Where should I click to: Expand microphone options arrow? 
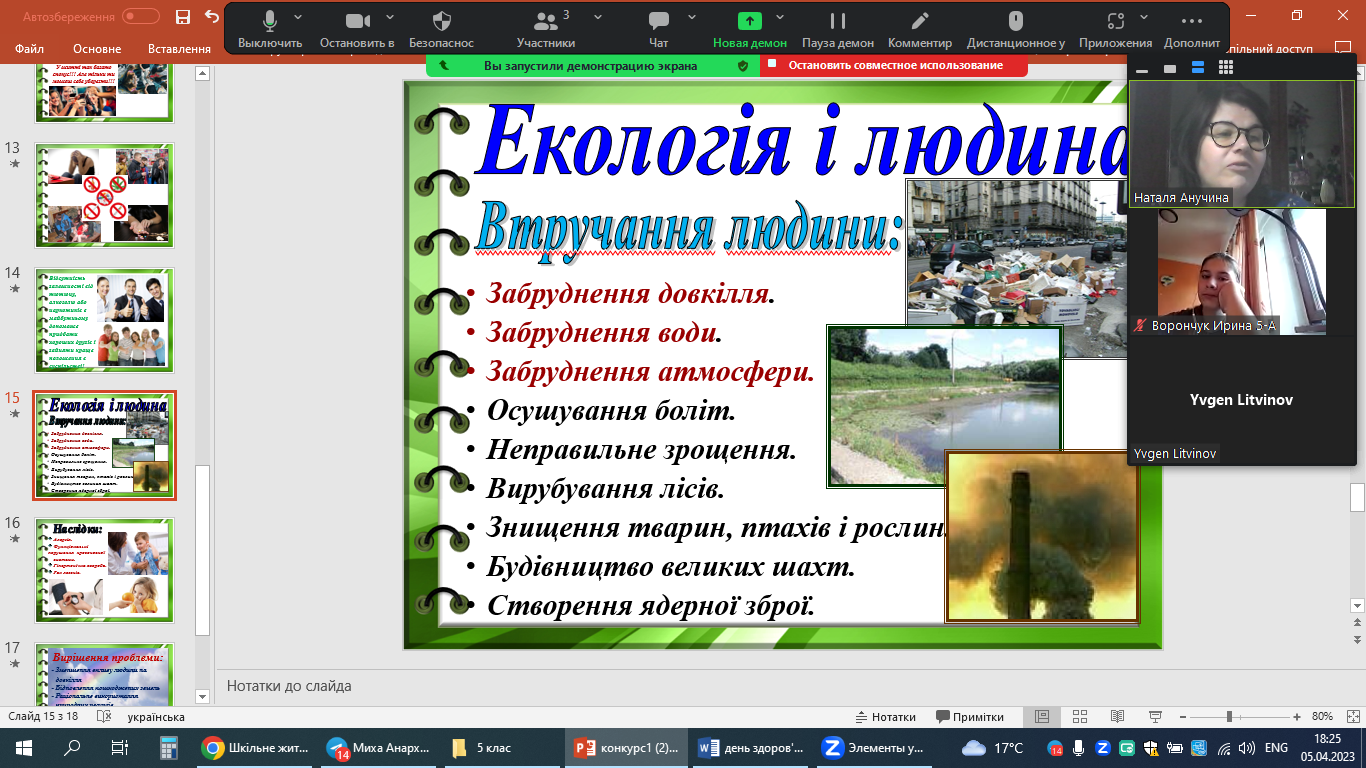(x=300, y=17)
